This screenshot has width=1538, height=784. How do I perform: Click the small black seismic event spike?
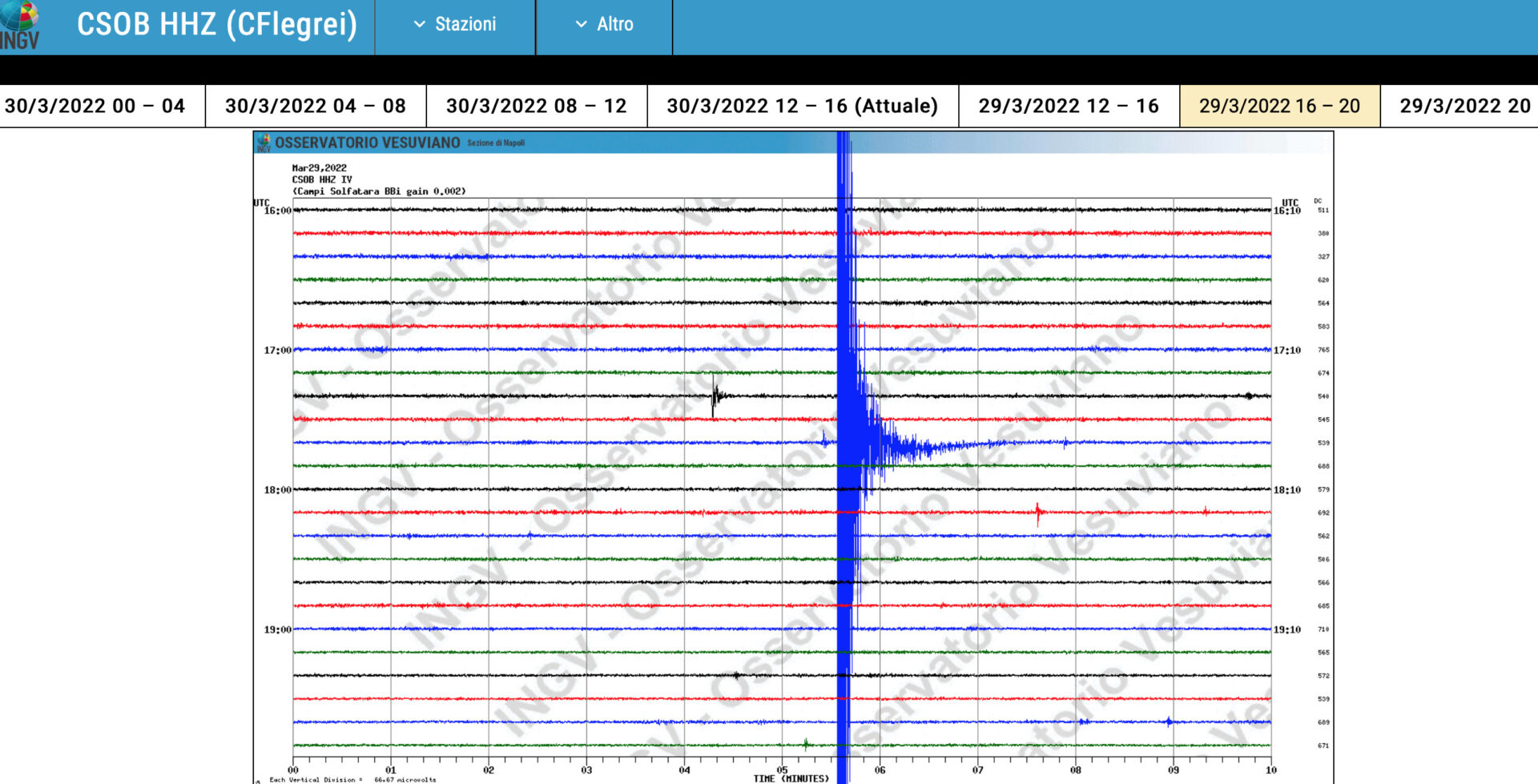pos(715,396)
